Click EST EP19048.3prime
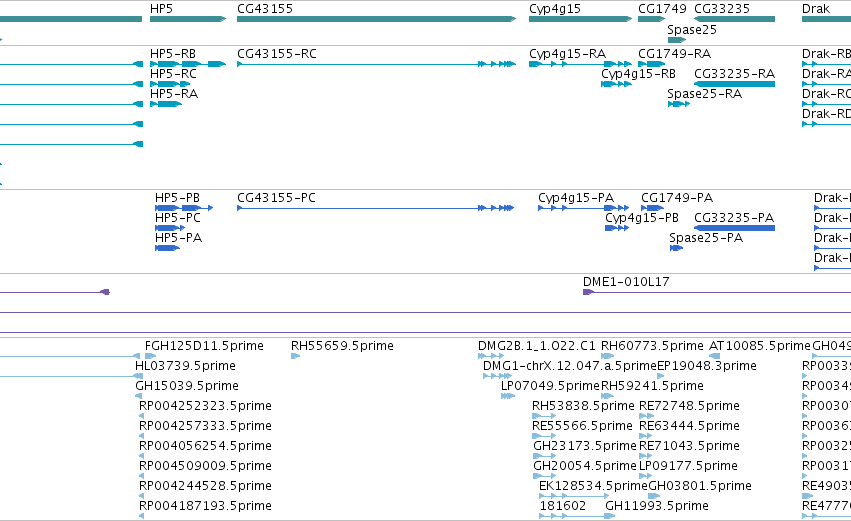 [x=661, y=376]
